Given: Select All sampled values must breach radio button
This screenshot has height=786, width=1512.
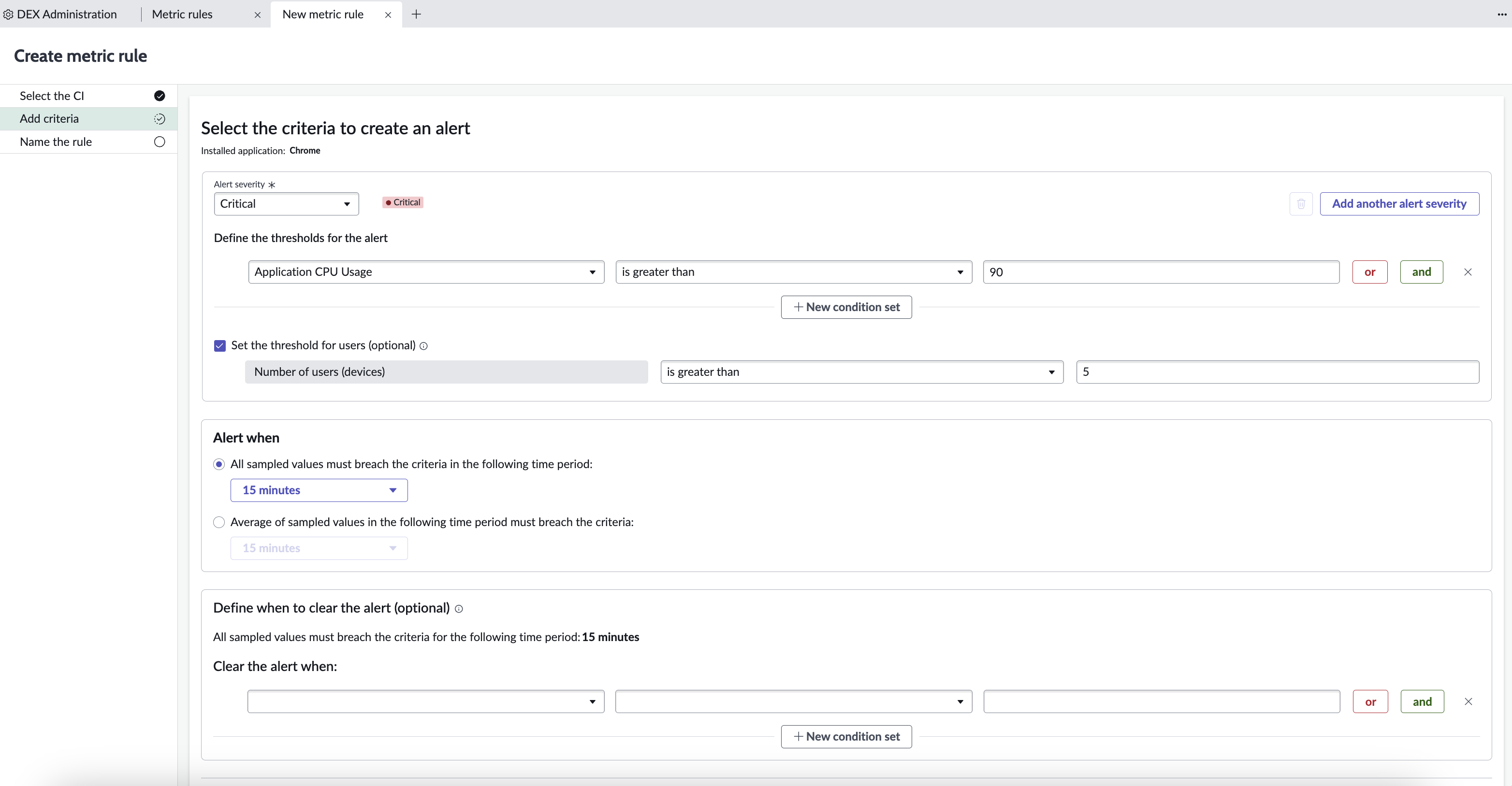Looking at the screenshot, I should 219,465.
